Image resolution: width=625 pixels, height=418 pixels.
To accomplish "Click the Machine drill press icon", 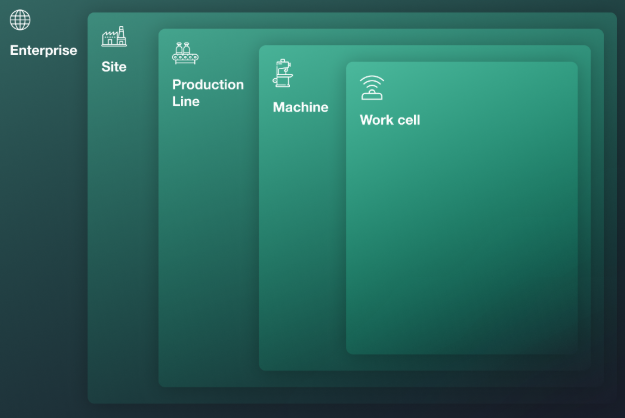I will coord(283,73).
